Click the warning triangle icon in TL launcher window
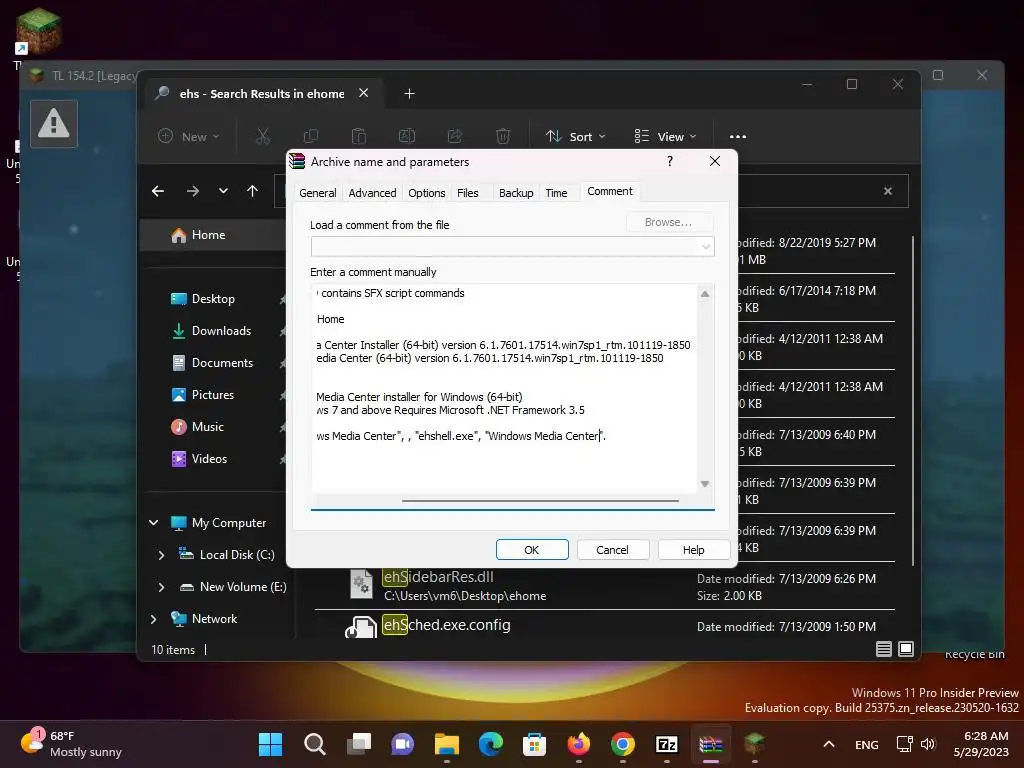The width and height of the screenshot is (1024, 768). (54, 123)
